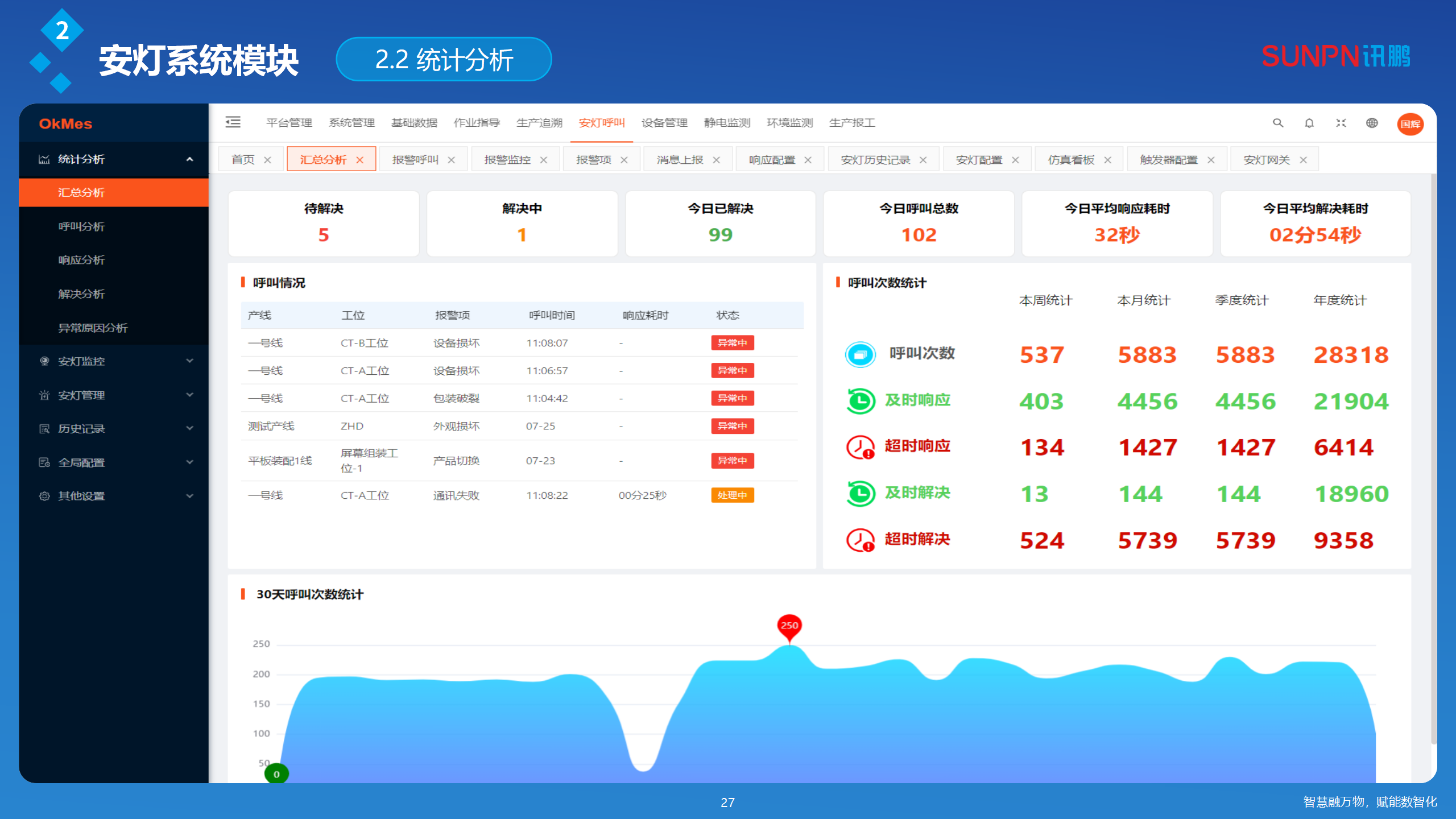Close the 仿真看板 tab
The image size is (1456, 819).
point(1108,159)
